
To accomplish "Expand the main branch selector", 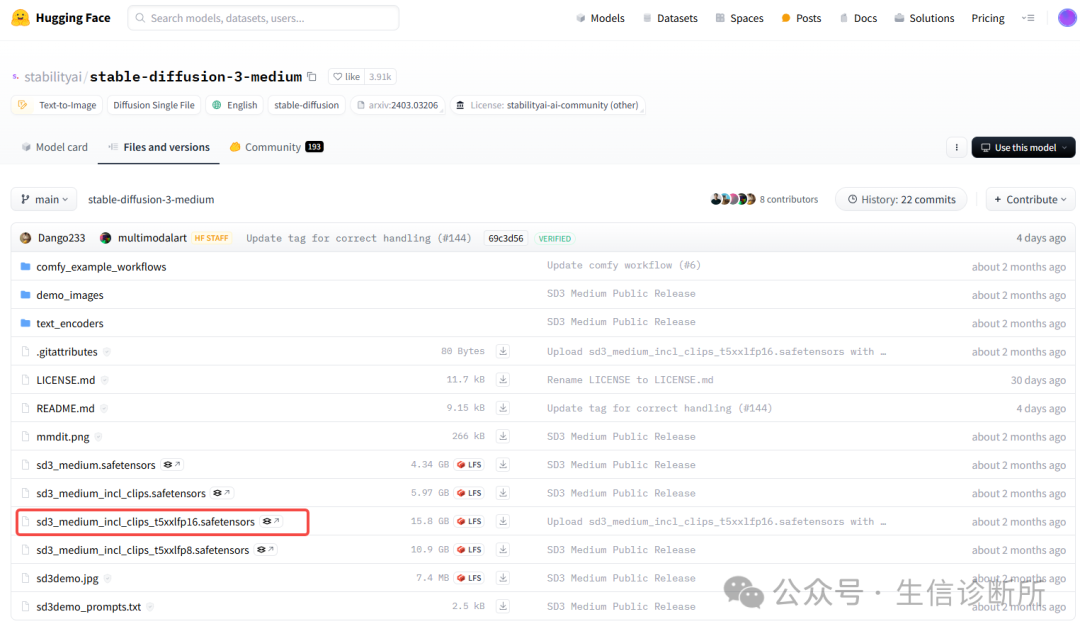I will click(x=44, y=199).
